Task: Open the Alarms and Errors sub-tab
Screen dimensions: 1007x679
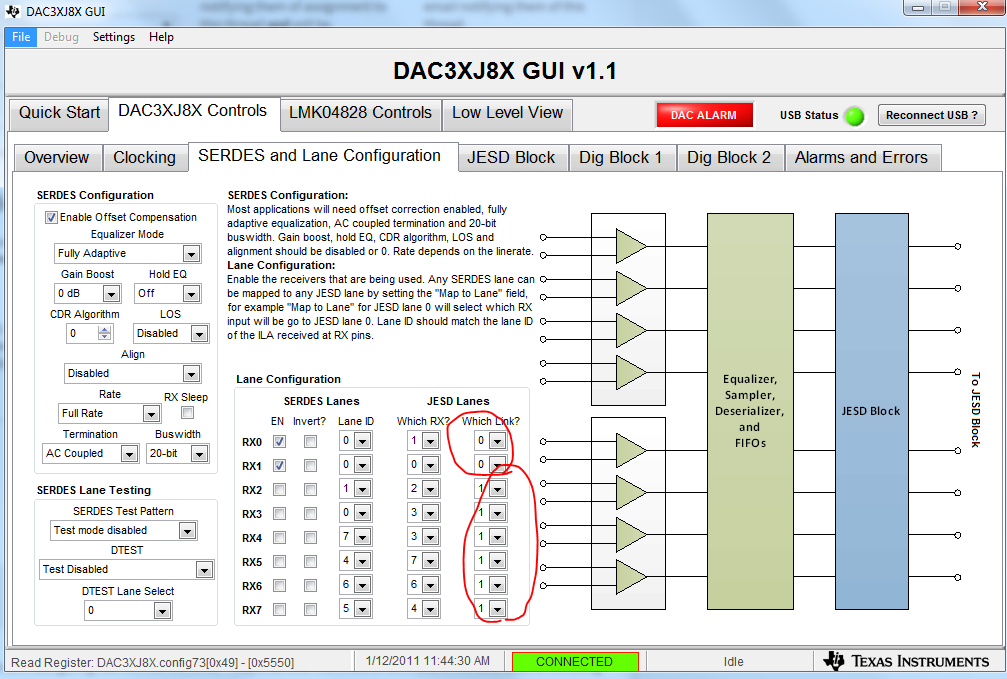Action: click(861, 158)
